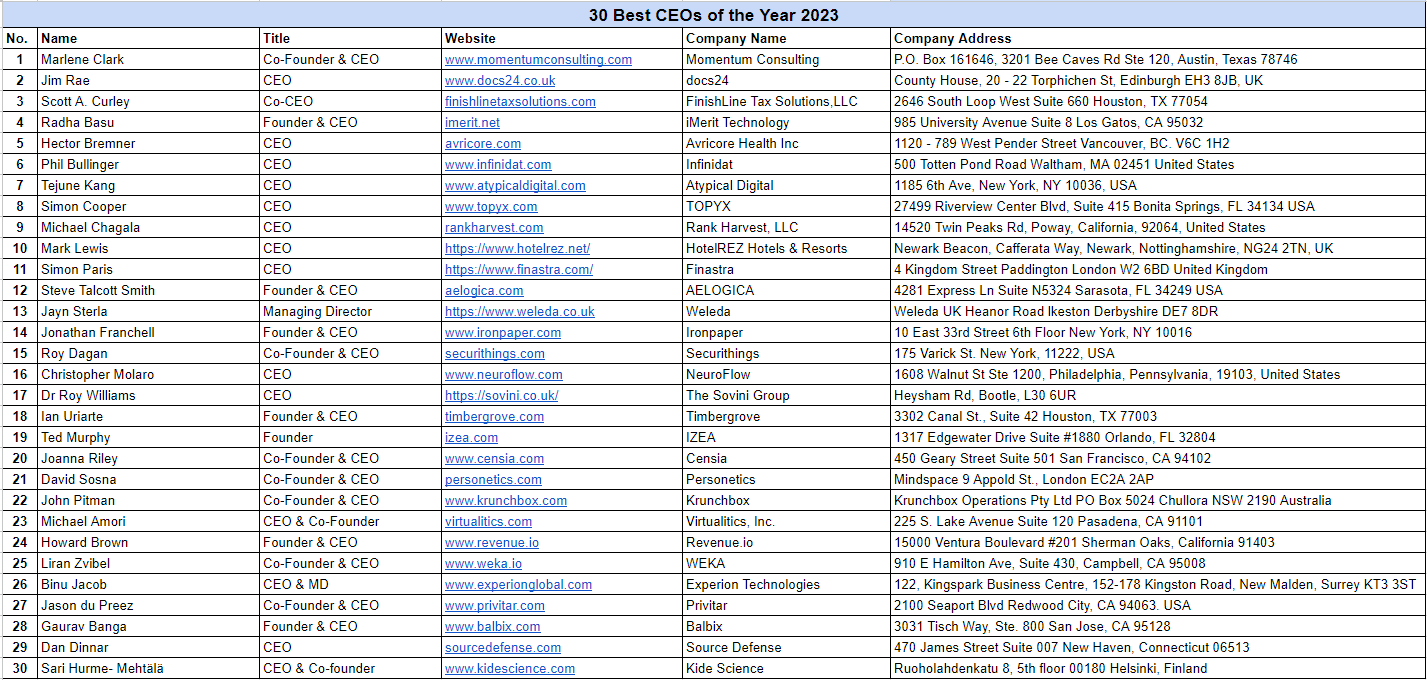Follow the www.ironpaper.com link

click(503, 332)
